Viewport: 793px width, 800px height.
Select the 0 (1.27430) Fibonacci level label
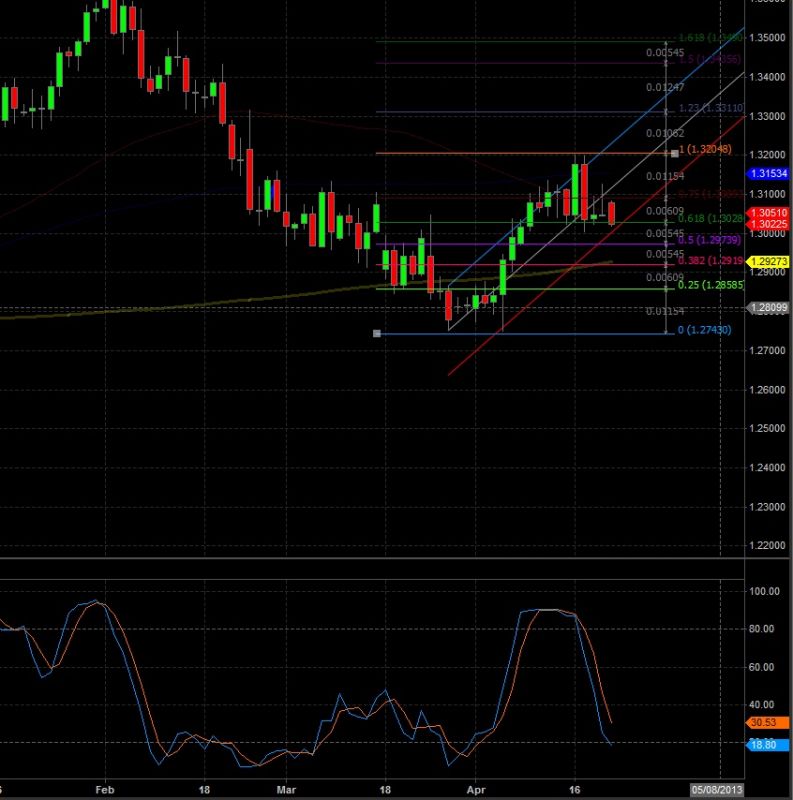(x=706, y=331)
